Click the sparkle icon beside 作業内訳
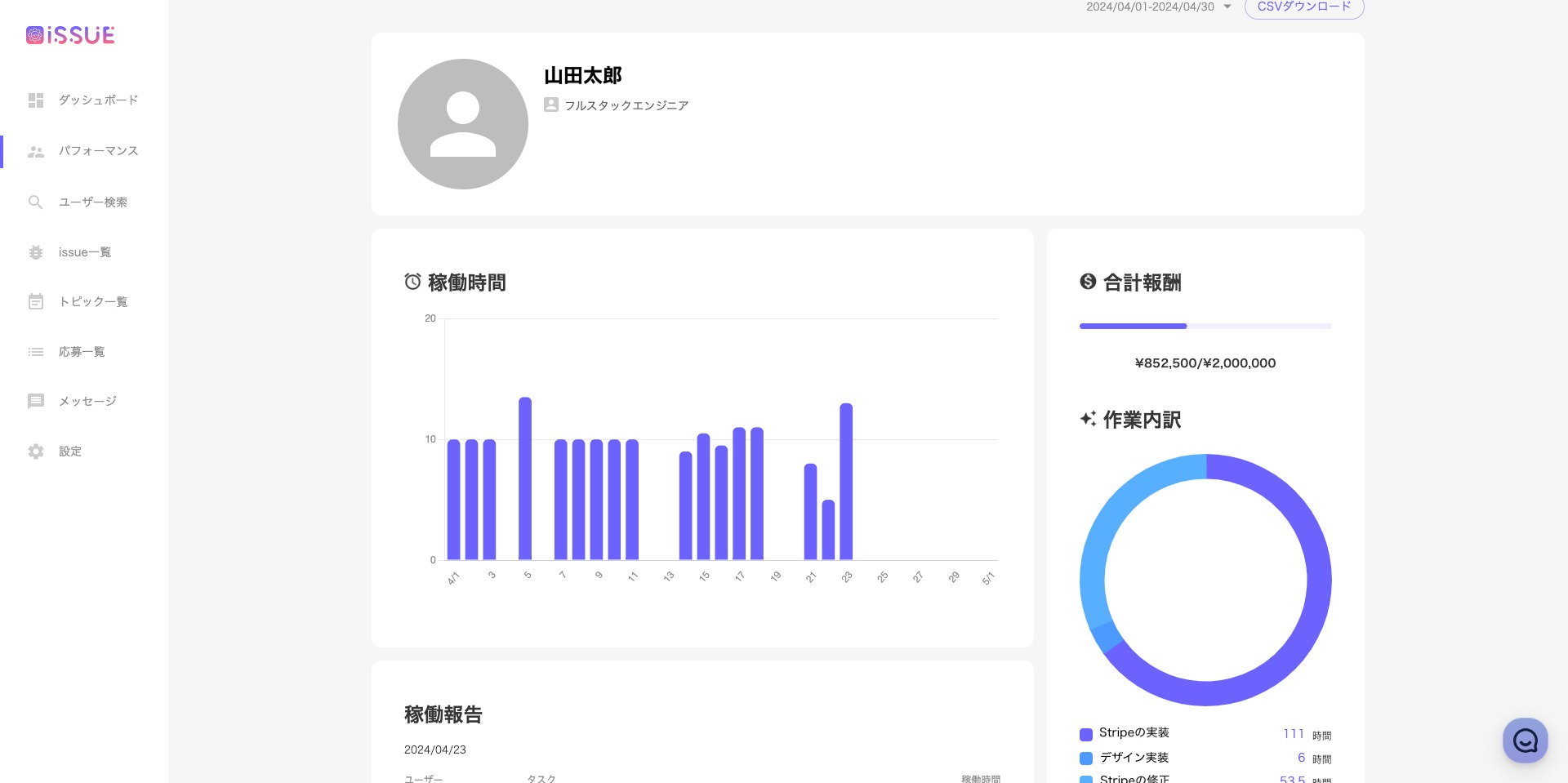The image size is (1568, 783). [x=1087, y=419]
